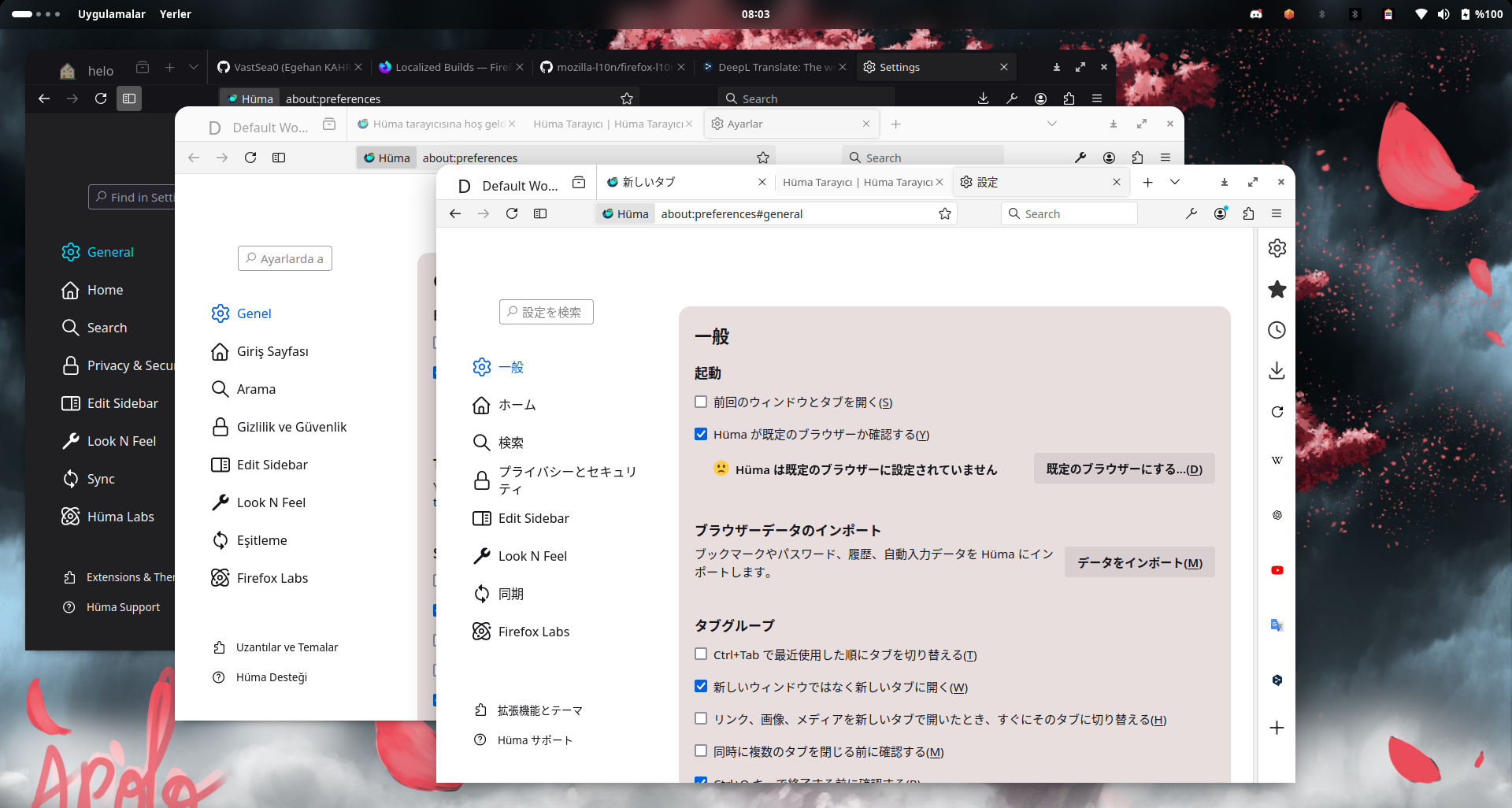This screenshot has height=808, width=1512.
Task: Open the hamburger menu in Japanese window
Action: [x=1277, y=213]
